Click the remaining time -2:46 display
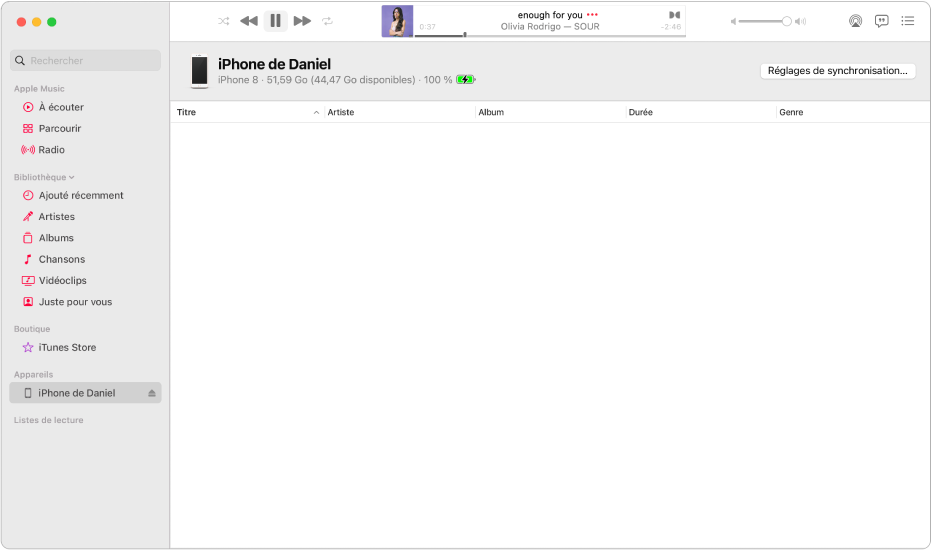This screenshot has height=551, width=931. [x=671, y=27]
